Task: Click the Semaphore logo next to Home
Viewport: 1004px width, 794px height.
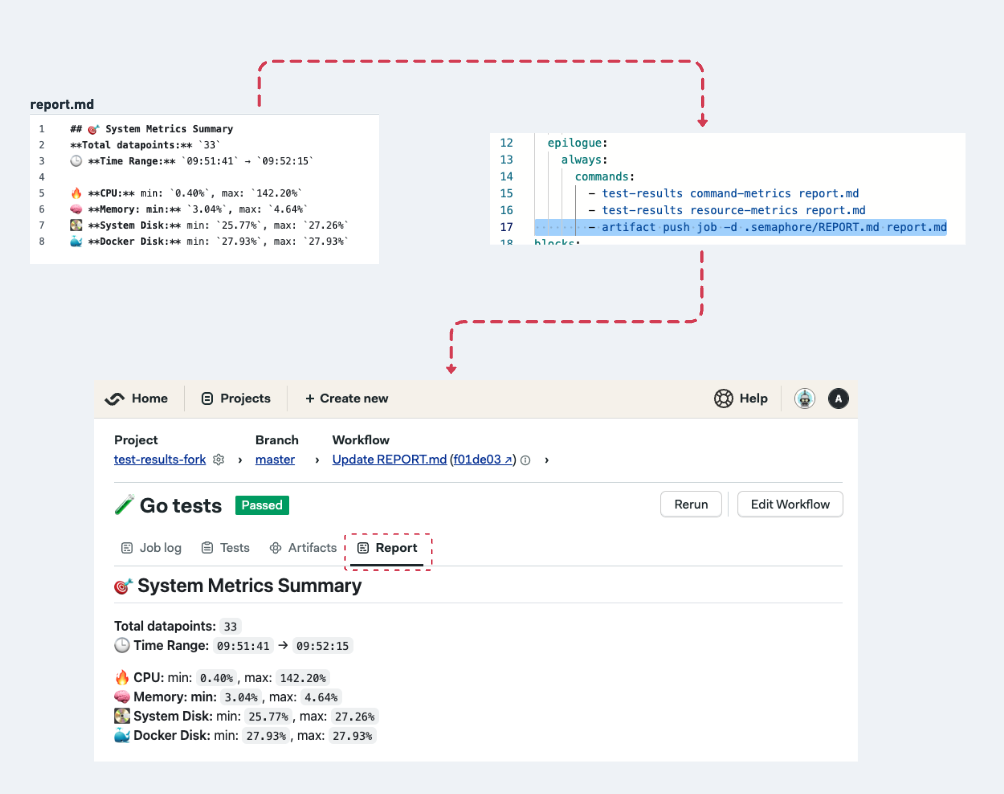Action: click(x=115, y=399)
